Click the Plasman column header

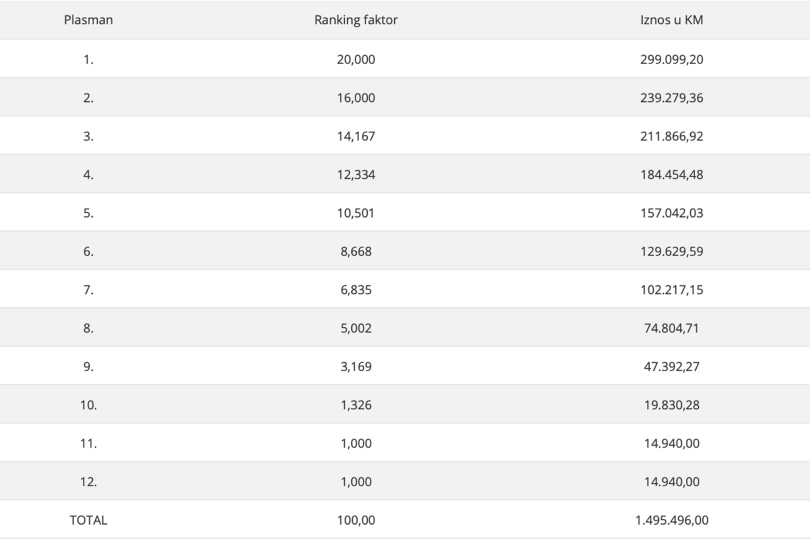pyautogui.click(x=88, y=20)
